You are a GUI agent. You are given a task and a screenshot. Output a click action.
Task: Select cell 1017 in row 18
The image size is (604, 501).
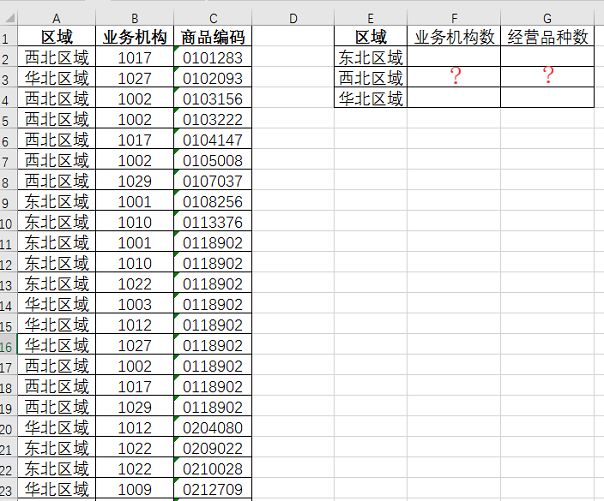point(134,387)
